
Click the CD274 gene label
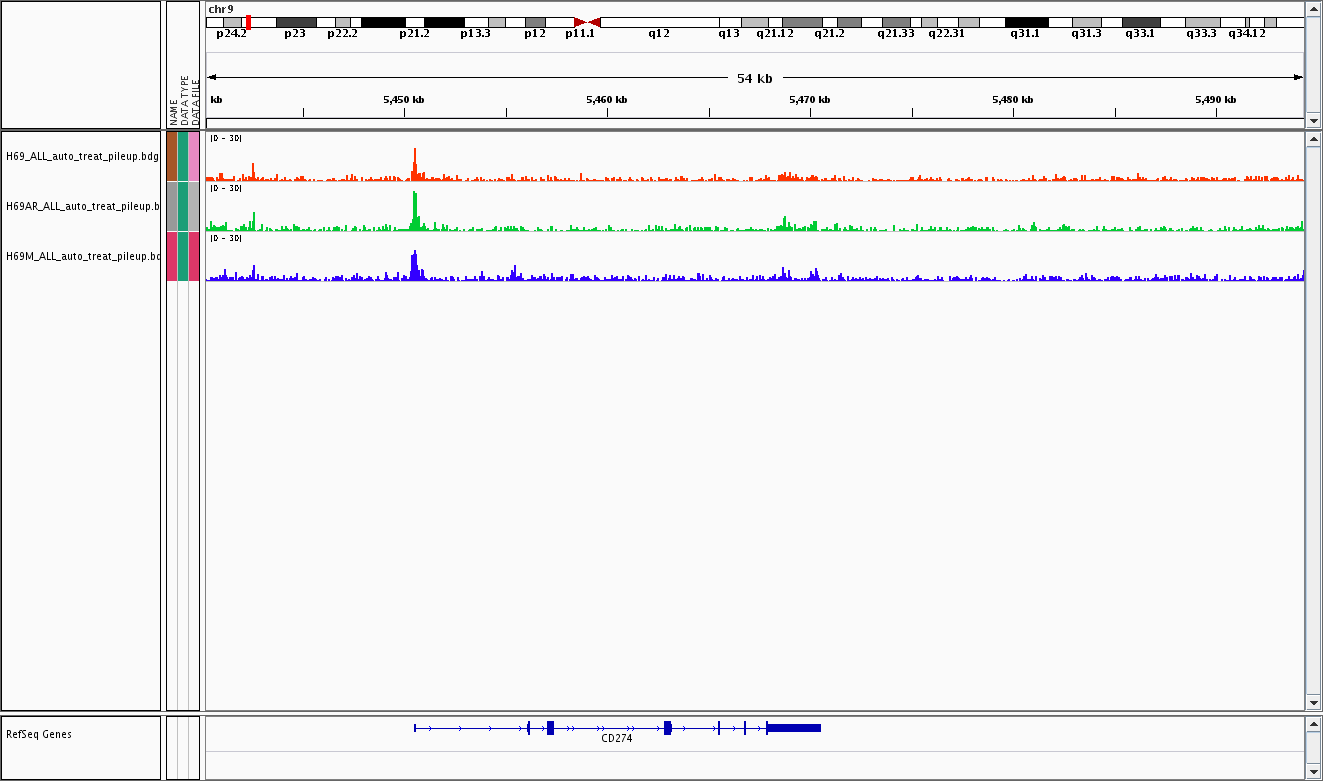(x=616, y=739)
